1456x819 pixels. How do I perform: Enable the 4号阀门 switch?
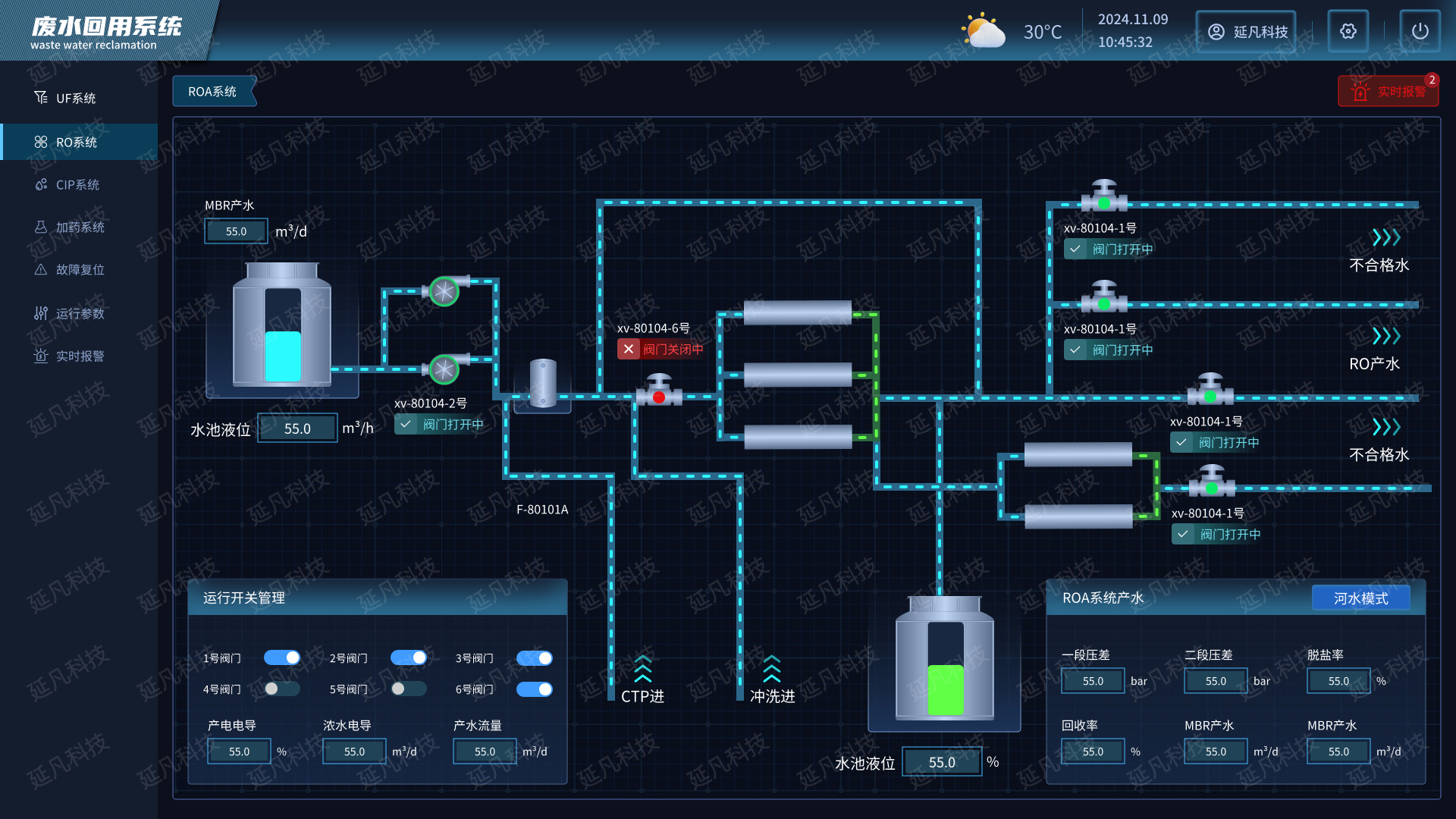tap(282, 689)
